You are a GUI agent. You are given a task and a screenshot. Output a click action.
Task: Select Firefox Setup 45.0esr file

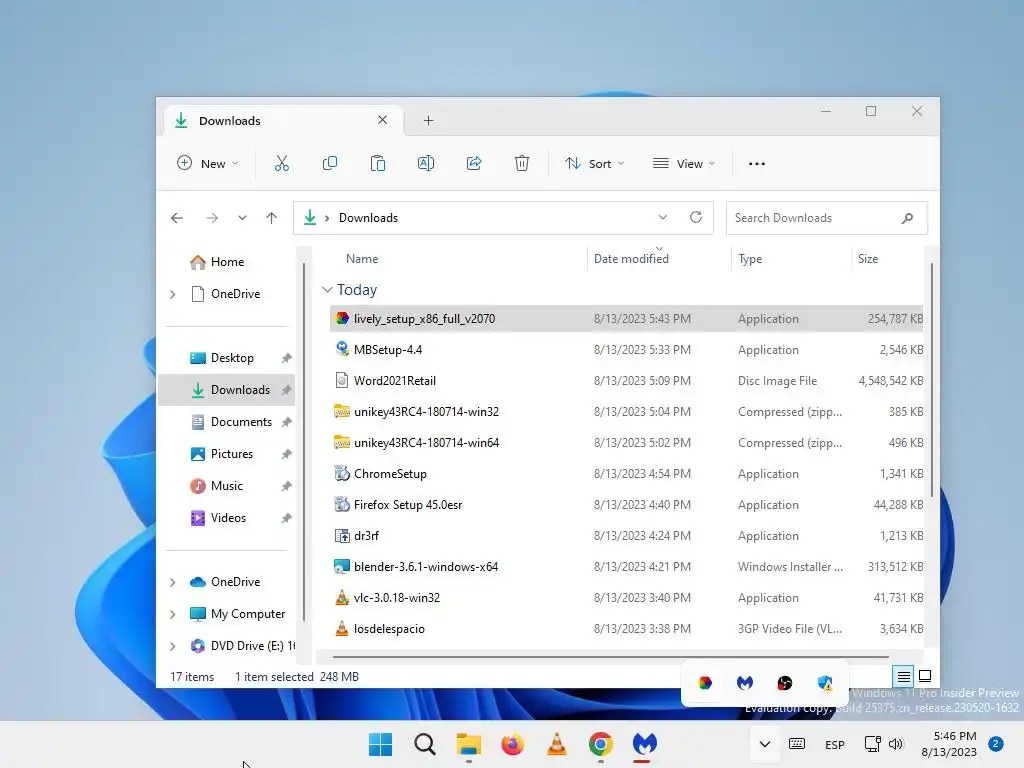(626, 505)
